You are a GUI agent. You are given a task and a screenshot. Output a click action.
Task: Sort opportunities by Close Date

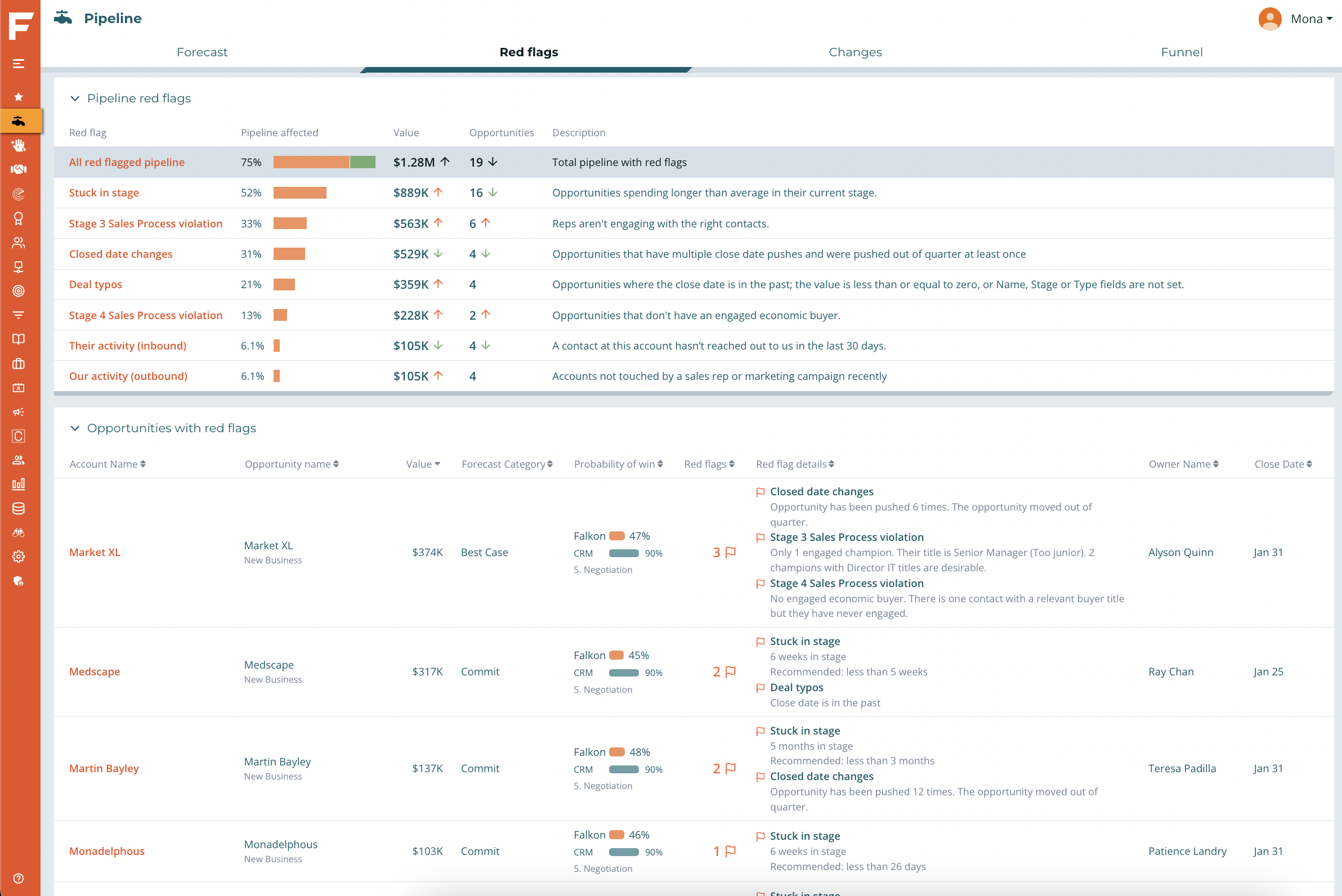pos(1282,464)
